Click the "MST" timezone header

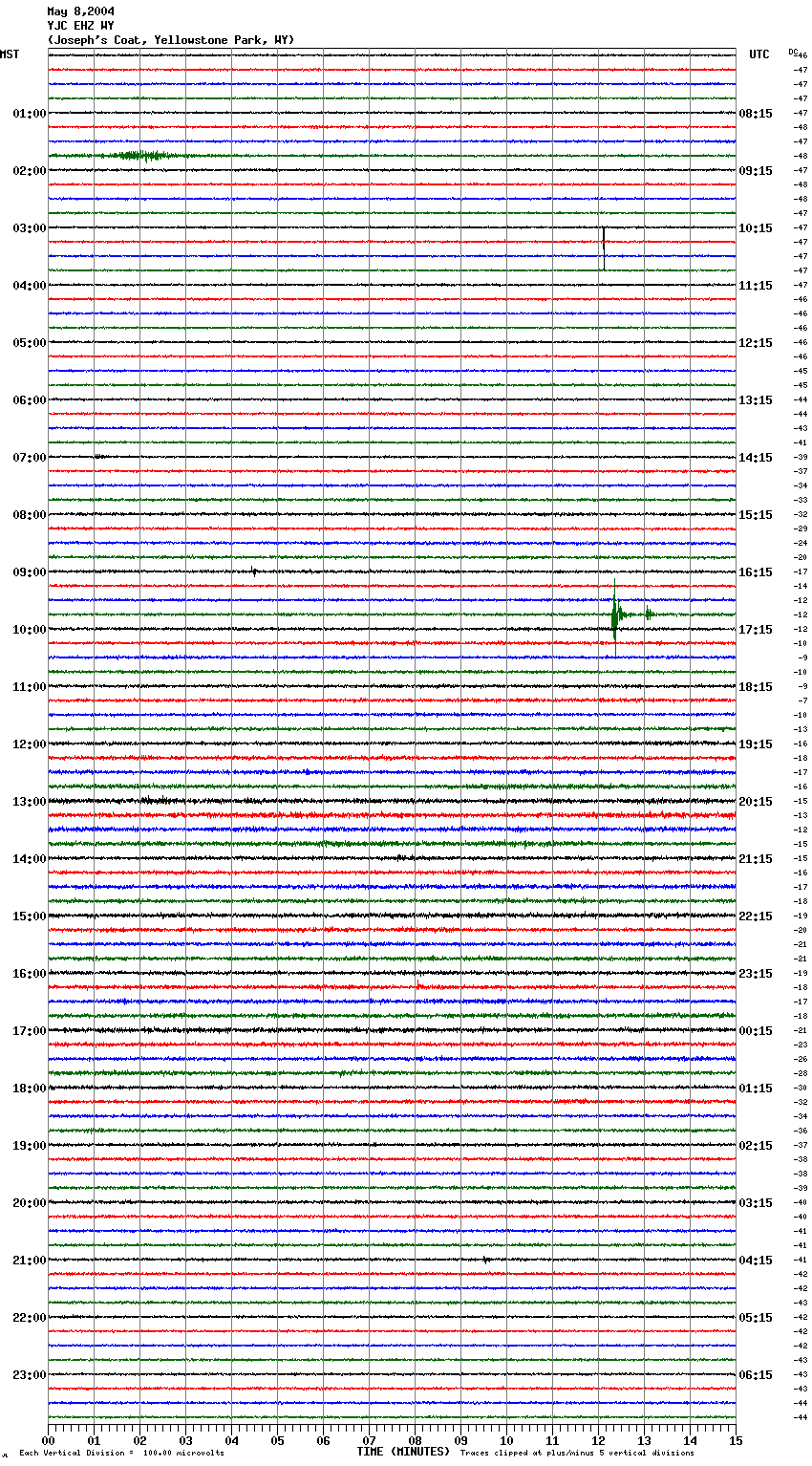coord(10,54)
